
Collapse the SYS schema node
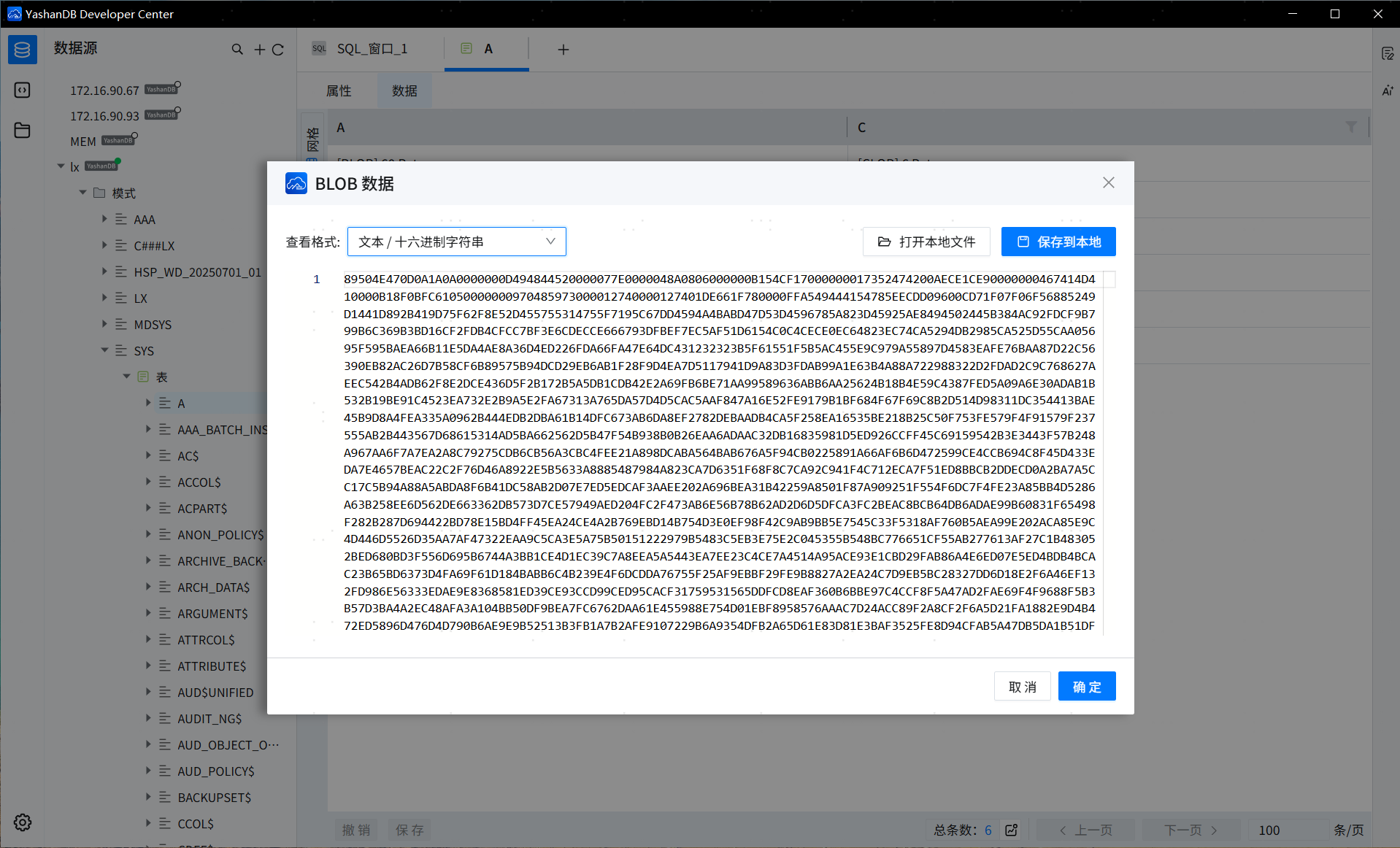[104, 350]
